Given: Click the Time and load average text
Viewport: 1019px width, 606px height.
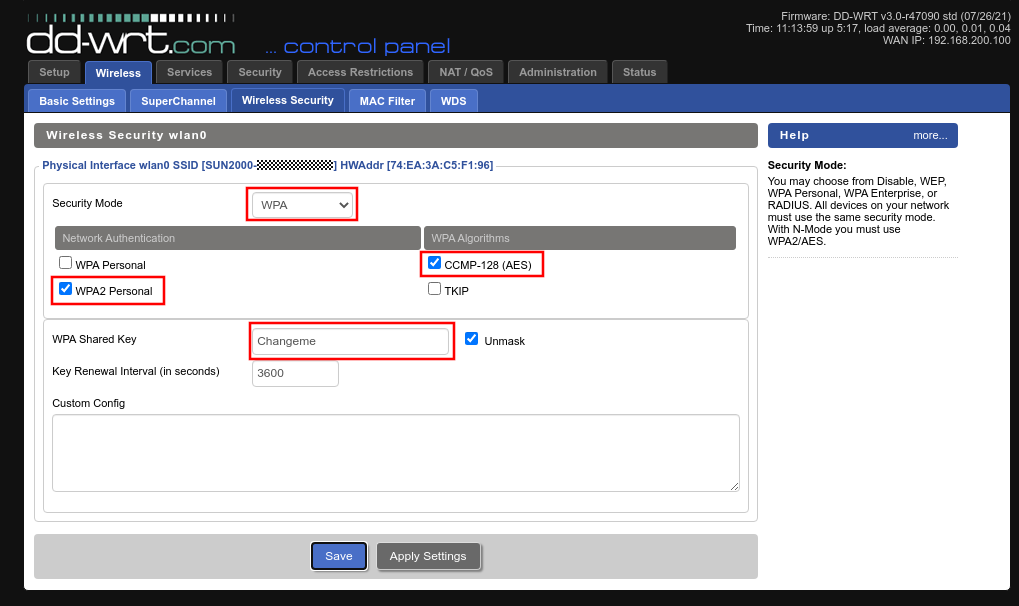Looking at the screenshot, I should pyautogui.click(x=878, y=28).
